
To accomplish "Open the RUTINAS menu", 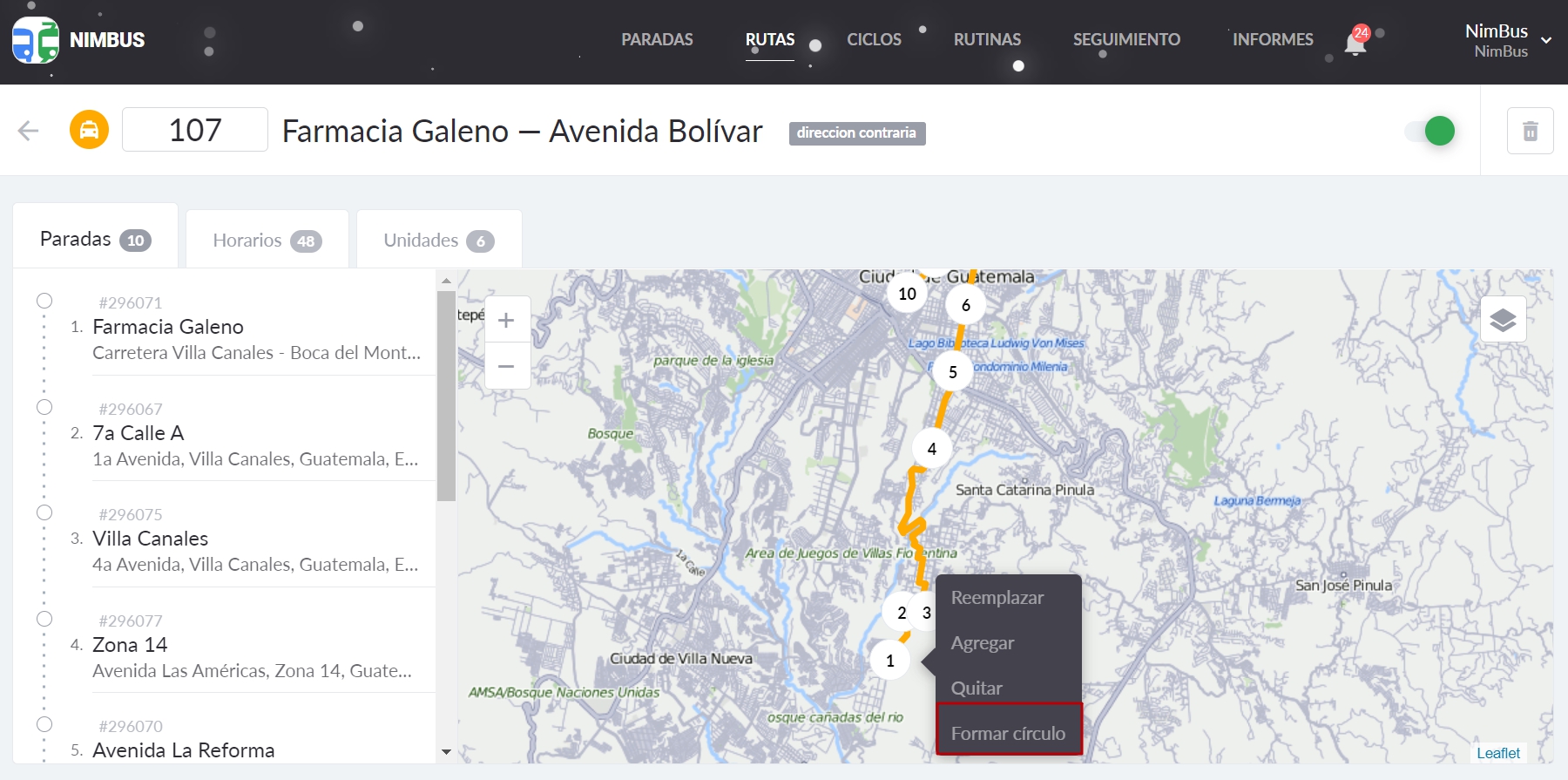I will click(987, 39).
